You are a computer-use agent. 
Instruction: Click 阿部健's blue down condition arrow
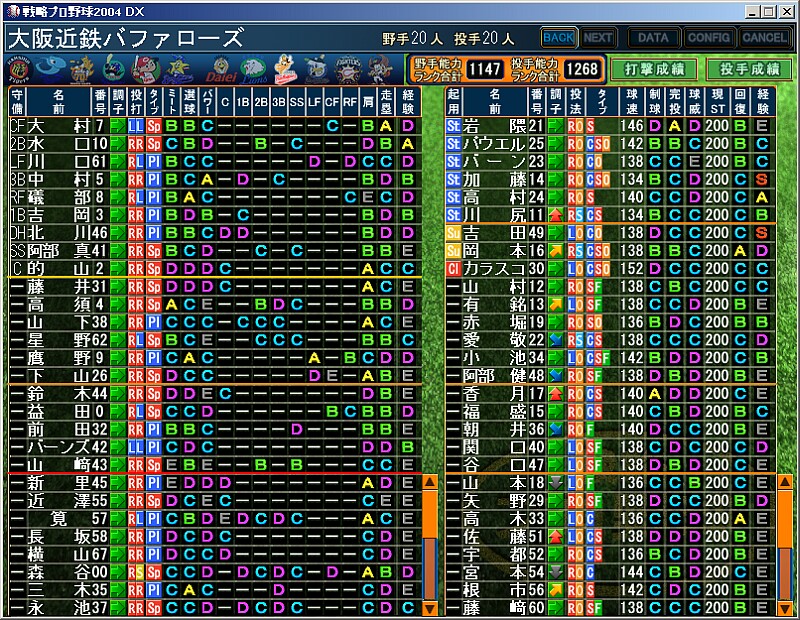pyautogui.click(x=556, y=376)
